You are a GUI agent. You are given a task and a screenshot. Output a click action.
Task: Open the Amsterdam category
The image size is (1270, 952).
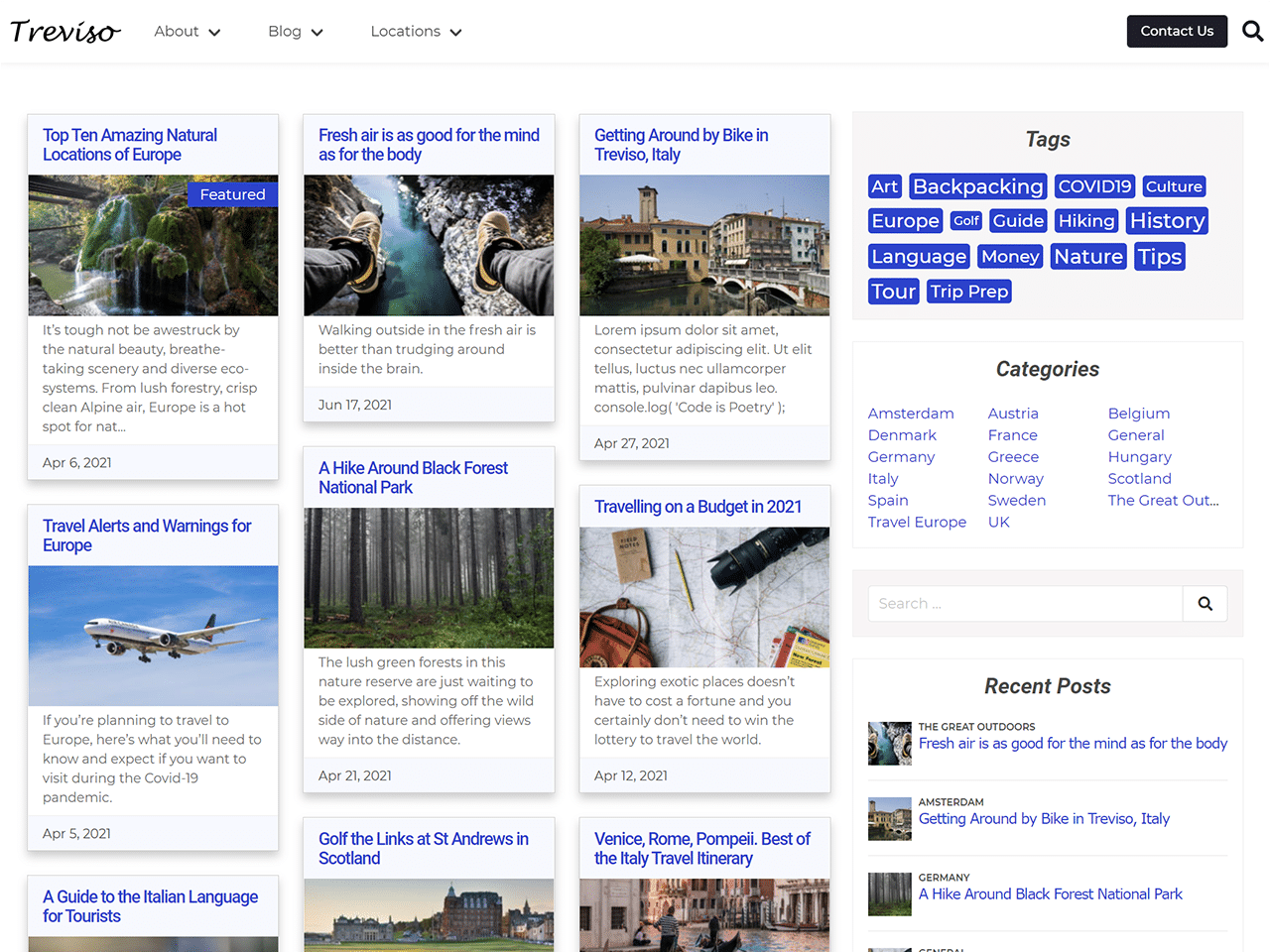(x=911, y=414)
